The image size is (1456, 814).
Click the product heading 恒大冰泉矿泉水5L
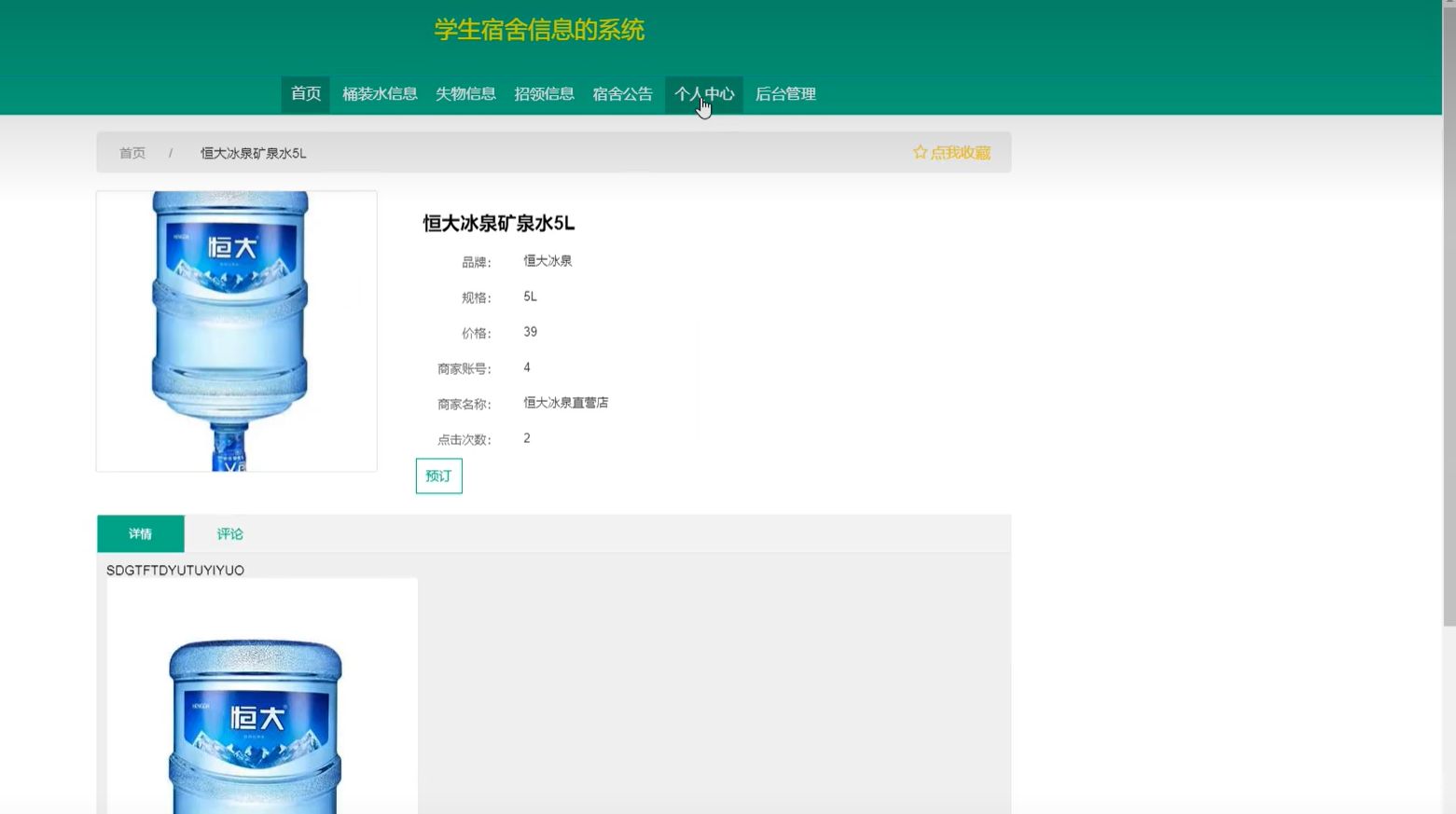click(498, 223)
